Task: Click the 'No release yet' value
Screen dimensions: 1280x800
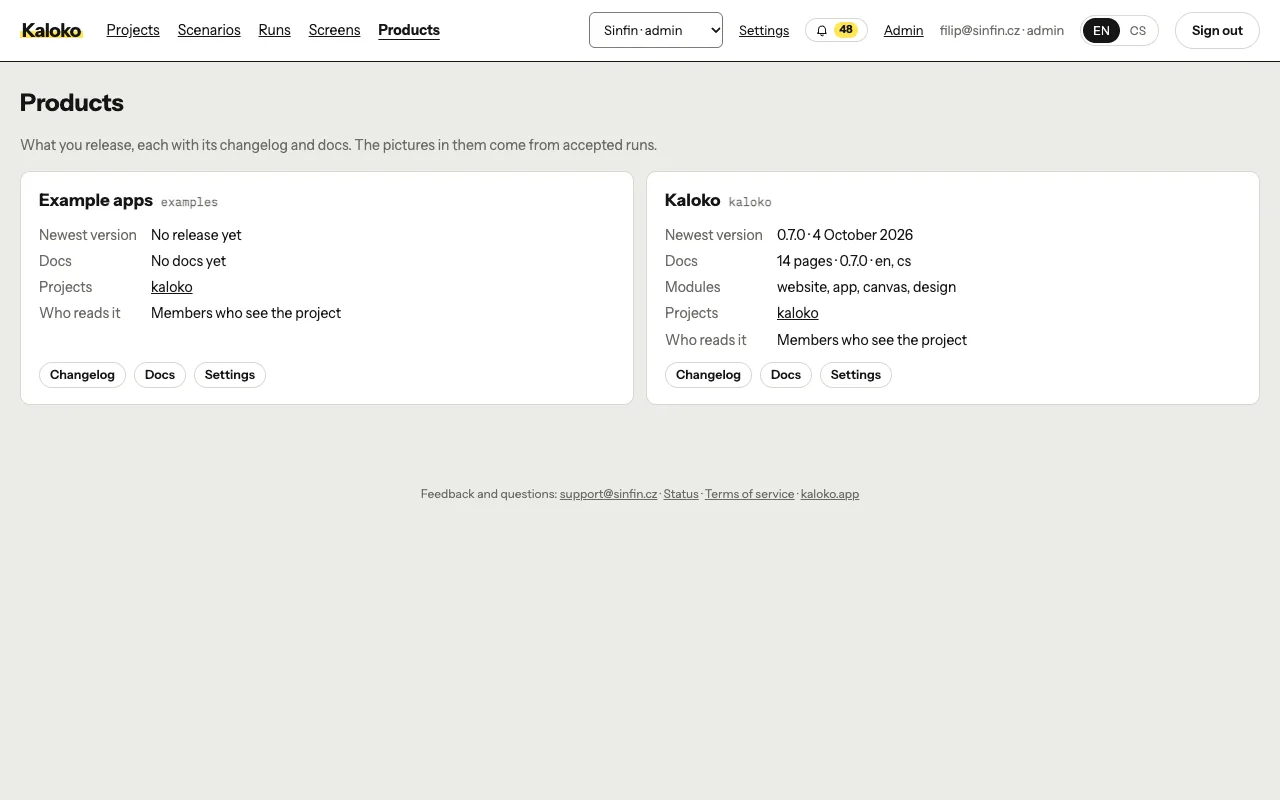Action: pos(196,235)
